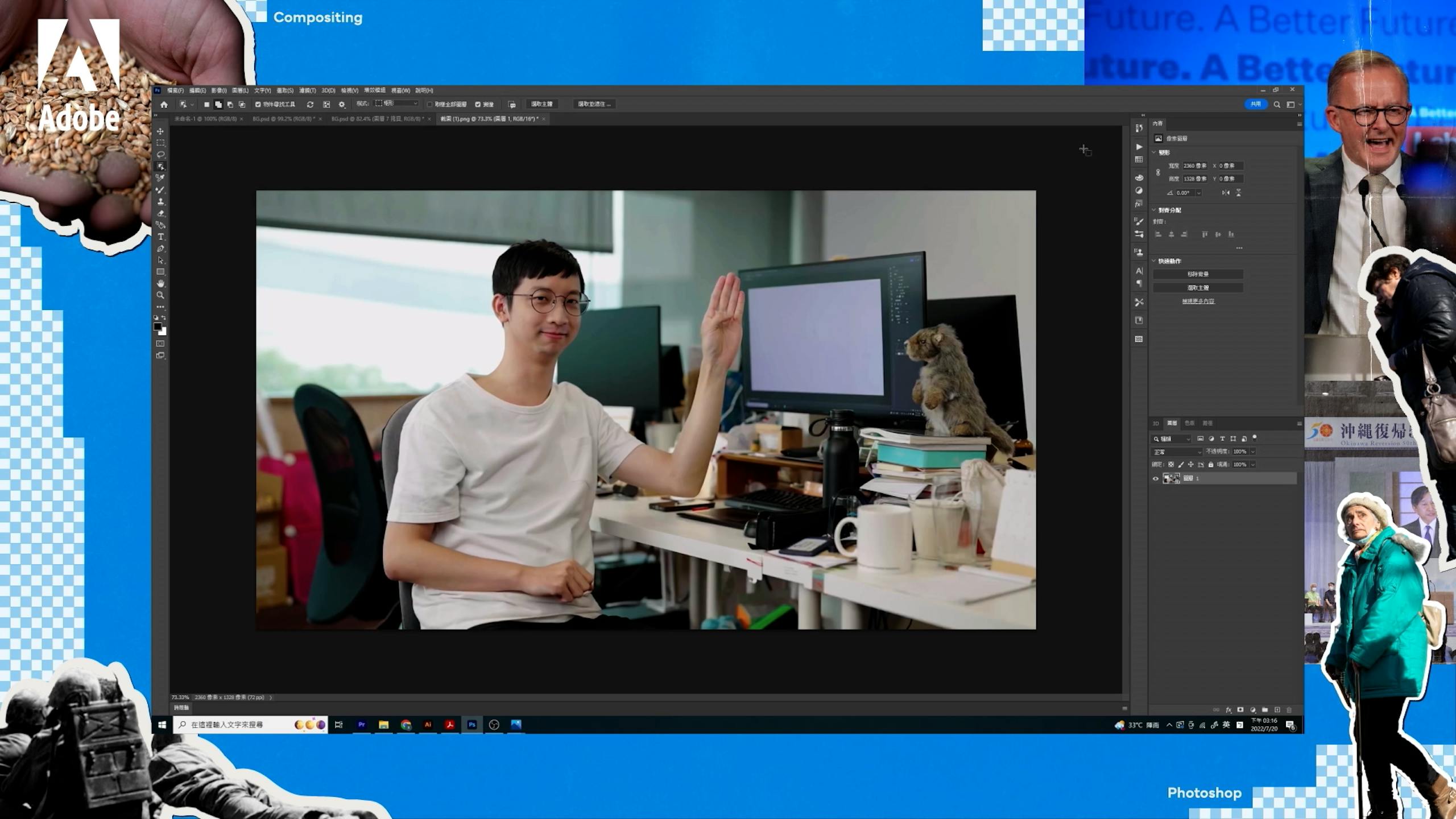Select the Brush tool
The image size is (1456, 819).
tap(160, 190)
